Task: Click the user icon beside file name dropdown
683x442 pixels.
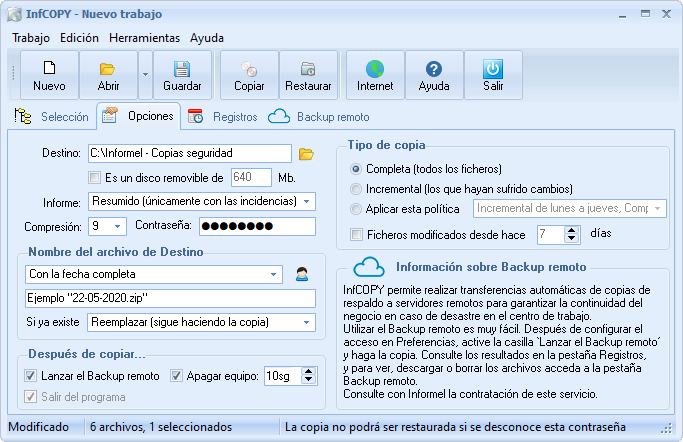Action: pos(301,274)
